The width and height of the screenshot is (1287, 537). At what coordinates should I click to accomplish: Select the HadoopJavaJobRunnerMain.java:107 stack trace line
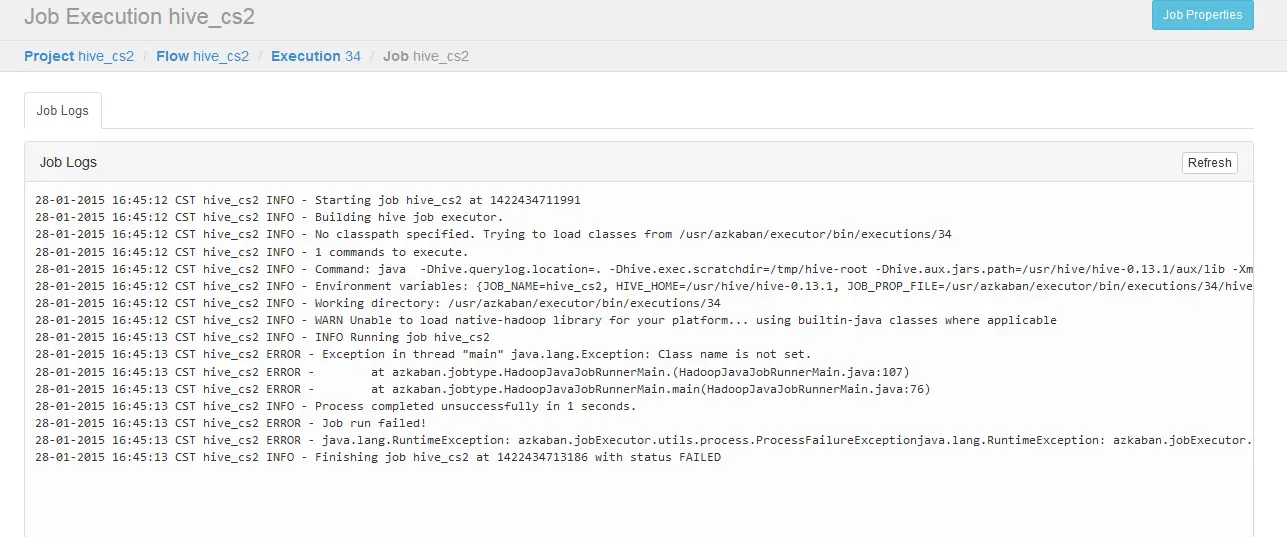coord(472,371)
